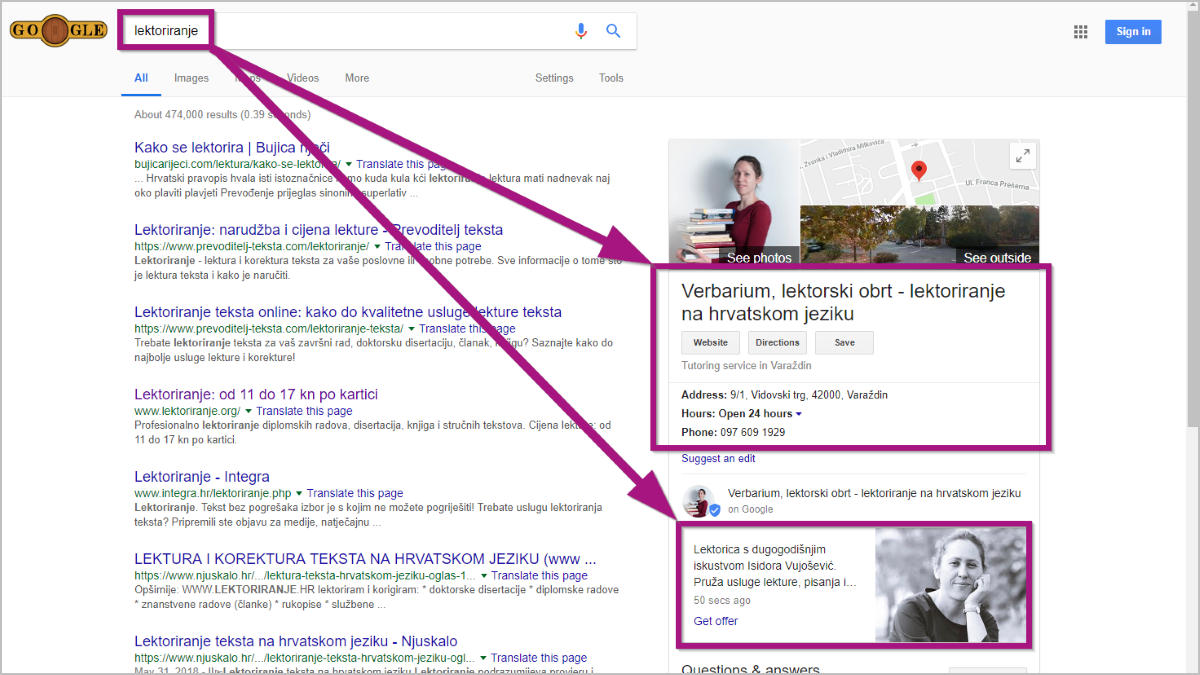This screenshot has height=675, width=1200.
Task: Click inside the search box with lektoriranje
Action: click(380, 31)
